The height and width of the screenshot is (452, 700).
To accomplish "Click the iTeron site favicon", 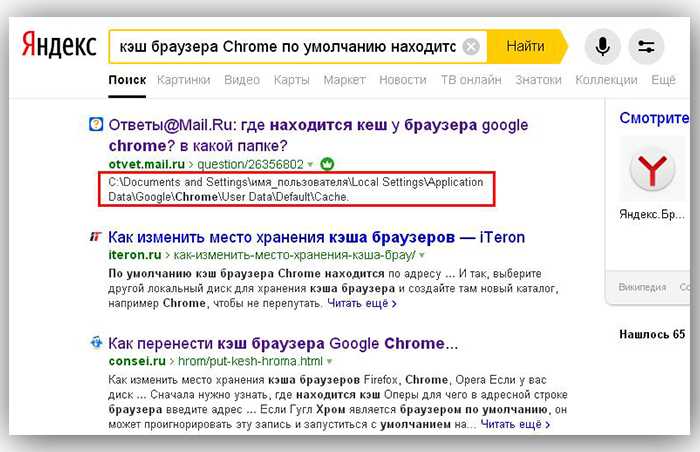I will tap(95, 236).
